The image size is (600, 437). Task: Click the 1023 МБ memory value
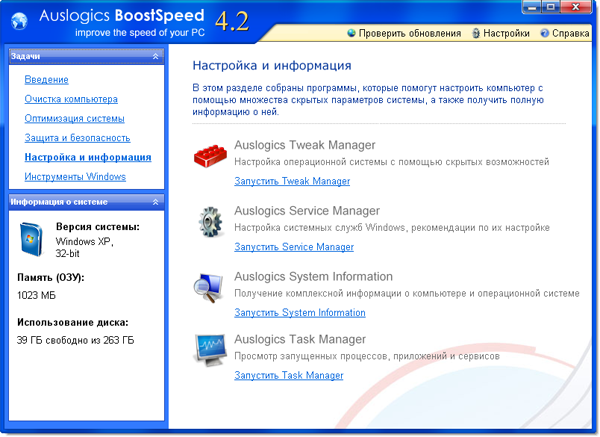(x=36, y=295)
